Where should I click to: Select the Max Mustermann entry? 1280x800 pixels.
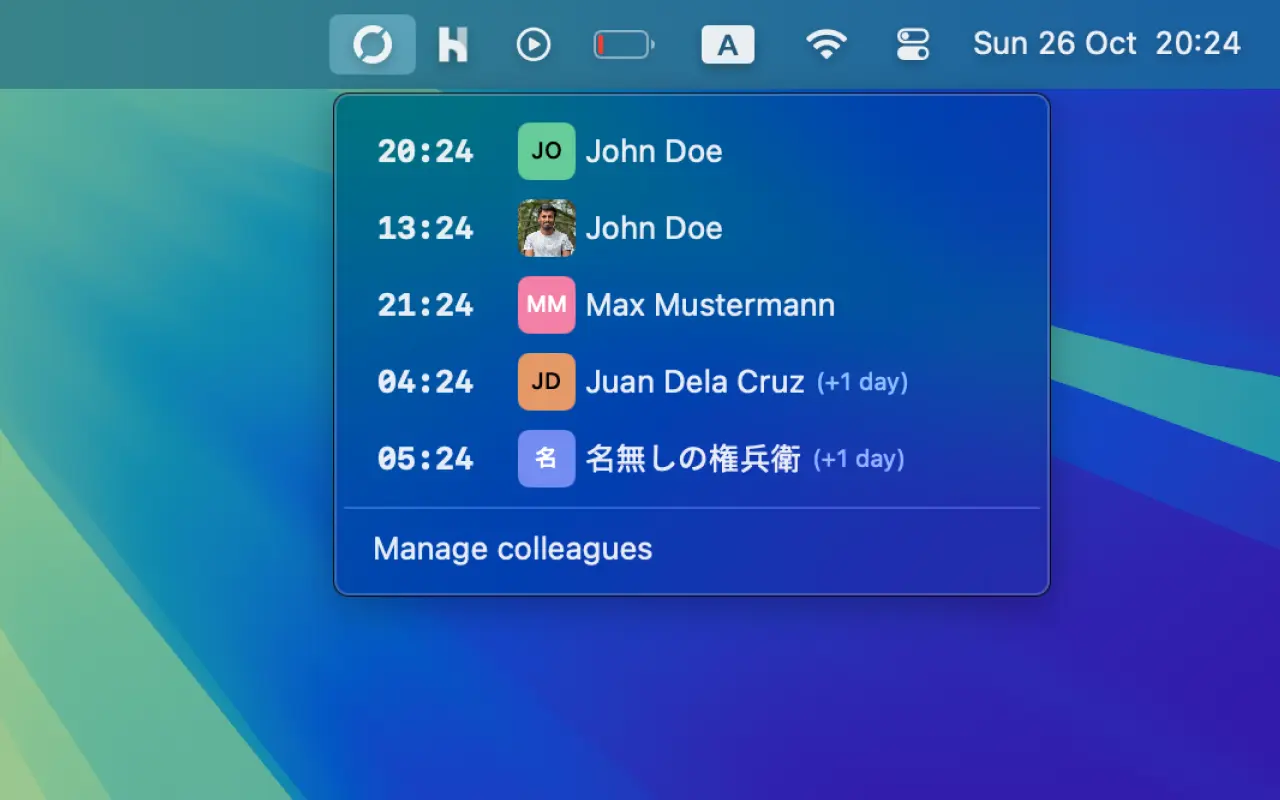[692, 305]
